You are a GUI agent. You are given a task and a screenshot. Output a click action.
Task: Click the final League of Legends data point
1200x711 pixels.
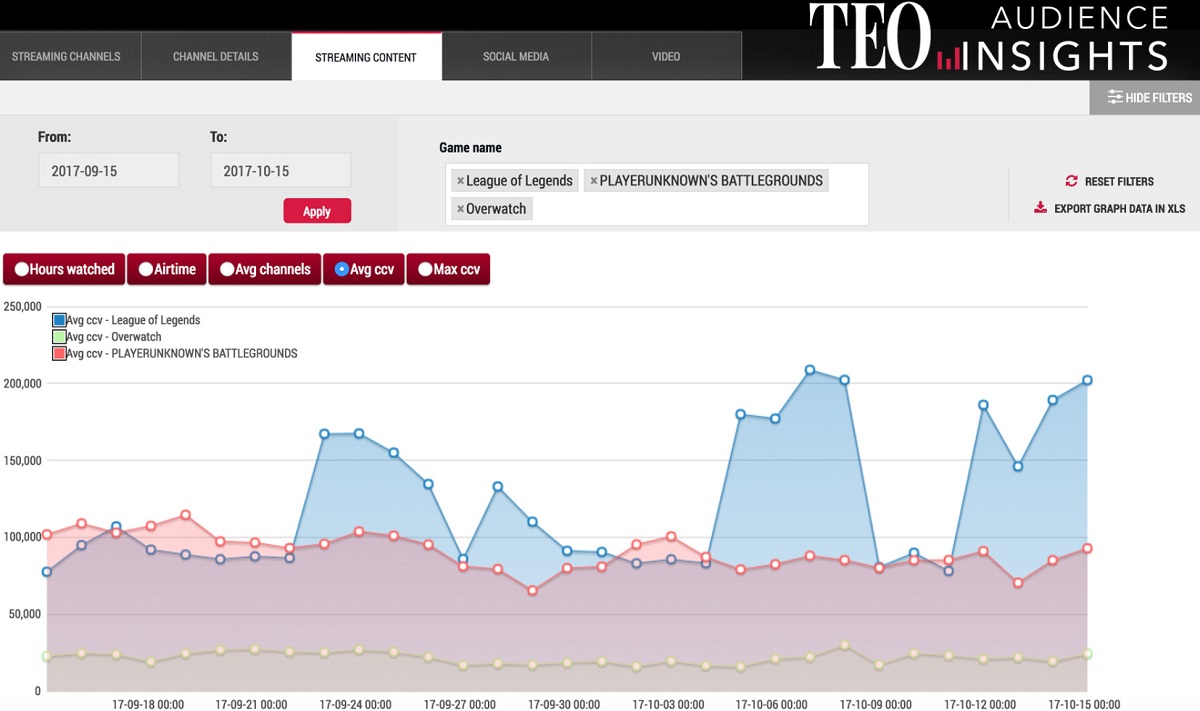point(1087,380)
